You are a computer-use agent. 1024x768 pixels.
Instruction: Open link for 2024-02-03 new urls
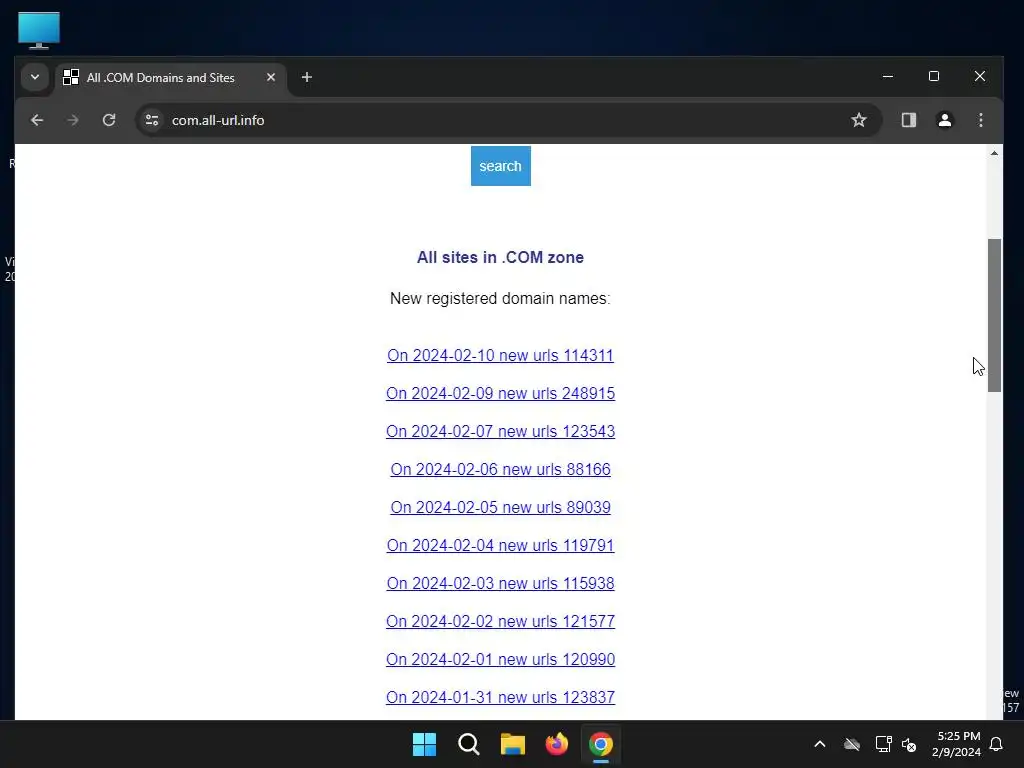coord(500,583)
